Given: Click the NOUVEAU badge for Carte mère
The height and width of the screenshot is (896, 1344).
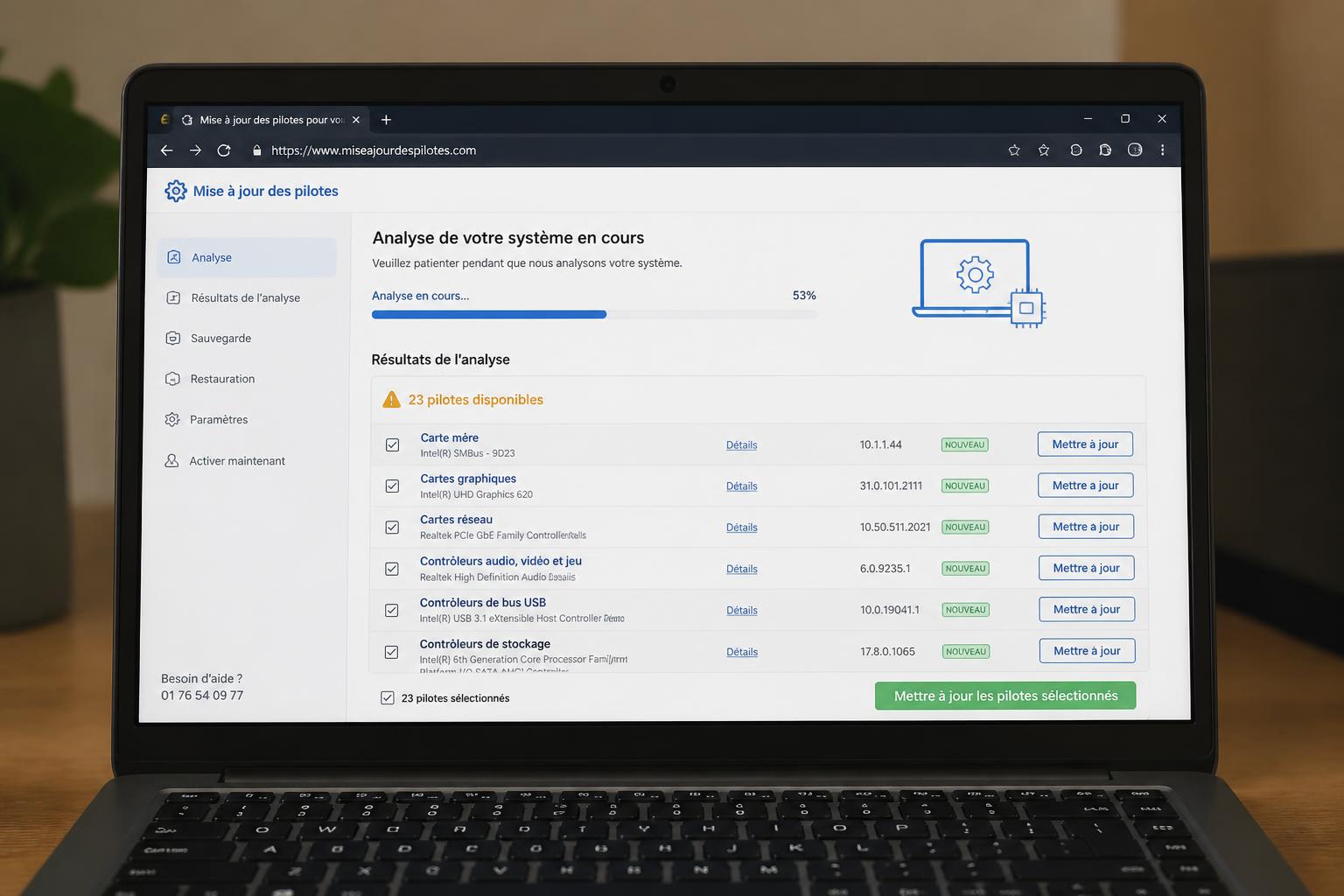Looking at the screenshot, I should click(964, 444).
